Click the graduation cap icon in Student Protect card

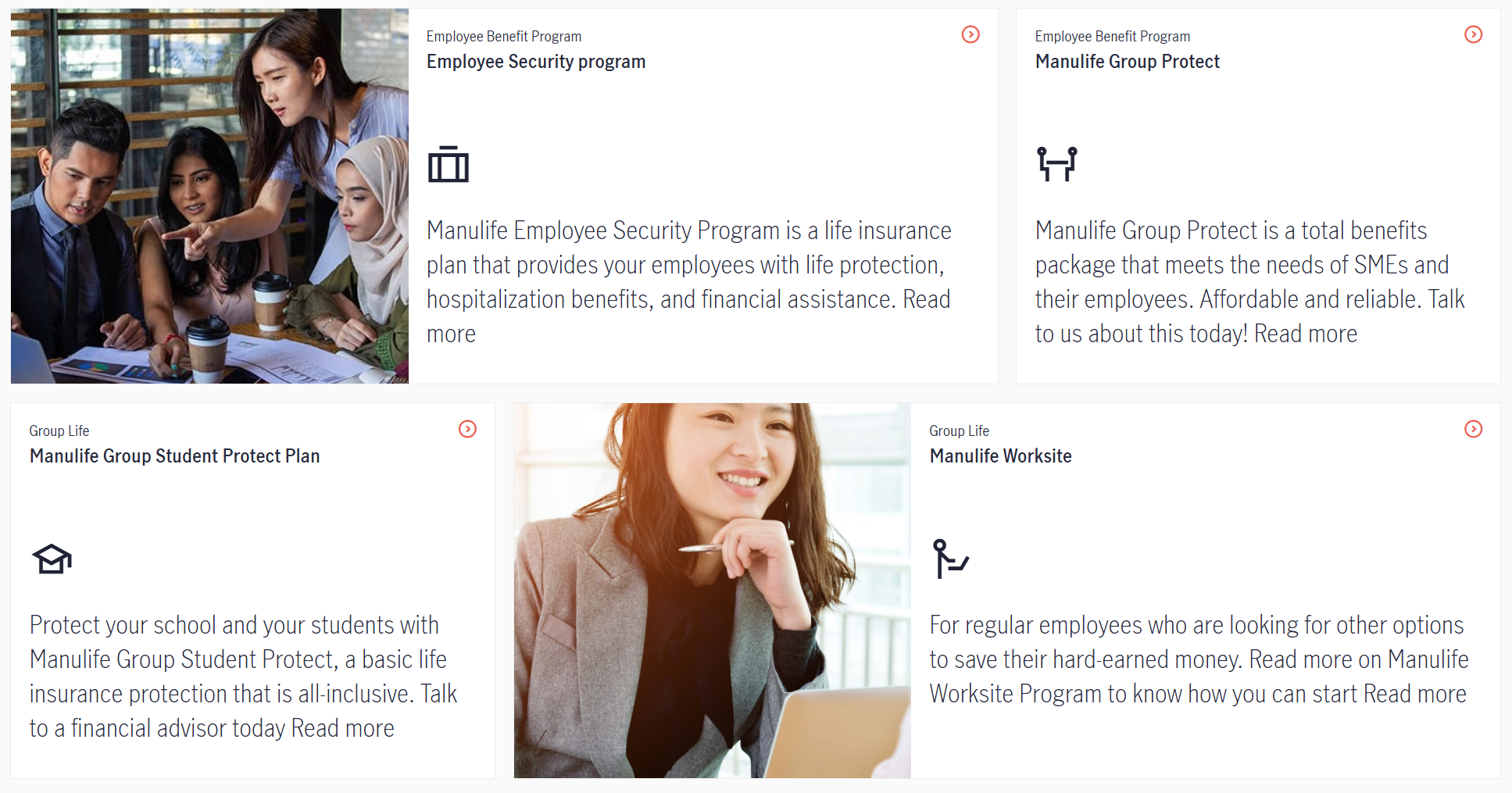52,559
